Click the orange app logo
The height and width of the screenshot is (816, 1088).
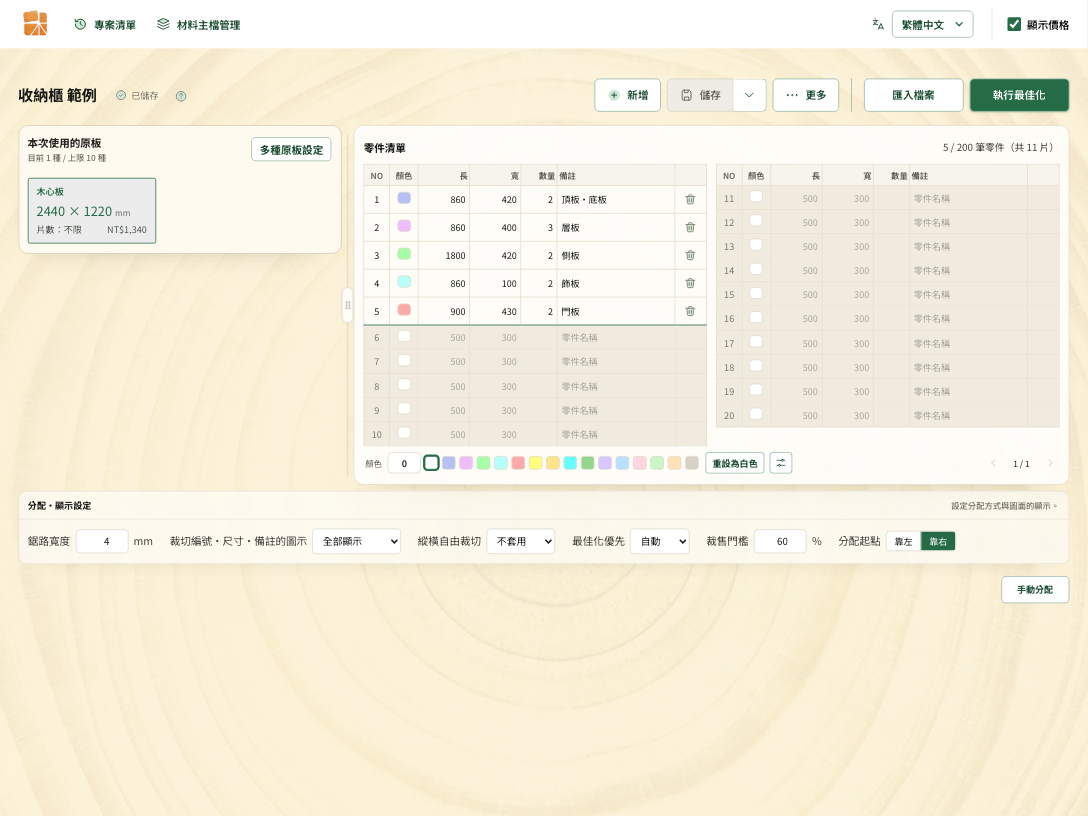point(35,24)
